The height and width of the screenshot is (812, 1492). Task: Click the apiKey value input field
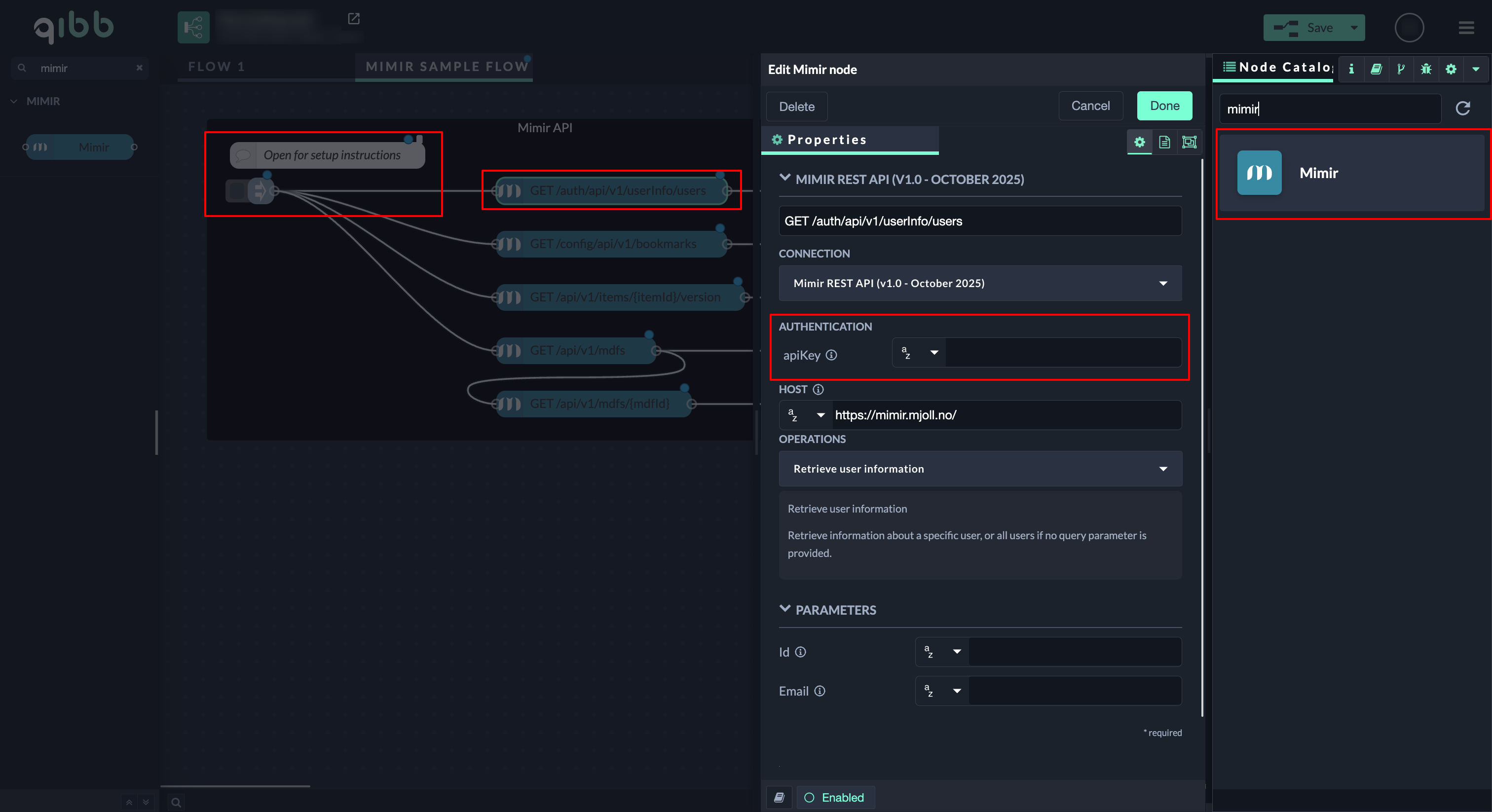click(1063, 353)
